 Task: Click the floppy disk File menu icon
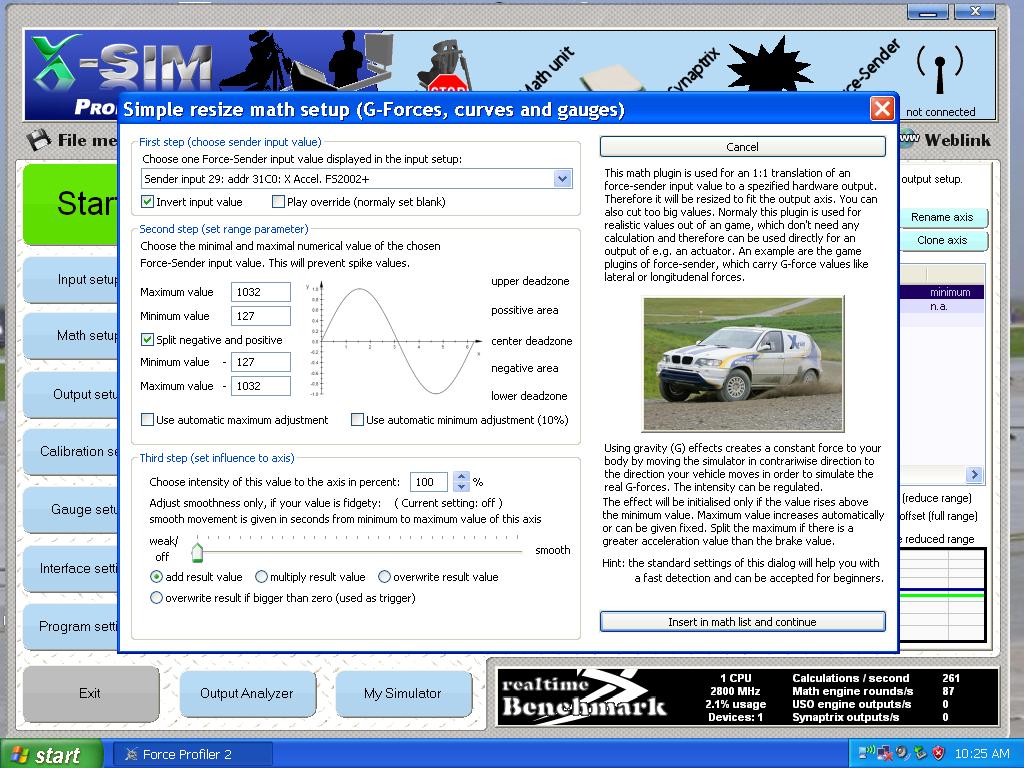click(39, 140)
